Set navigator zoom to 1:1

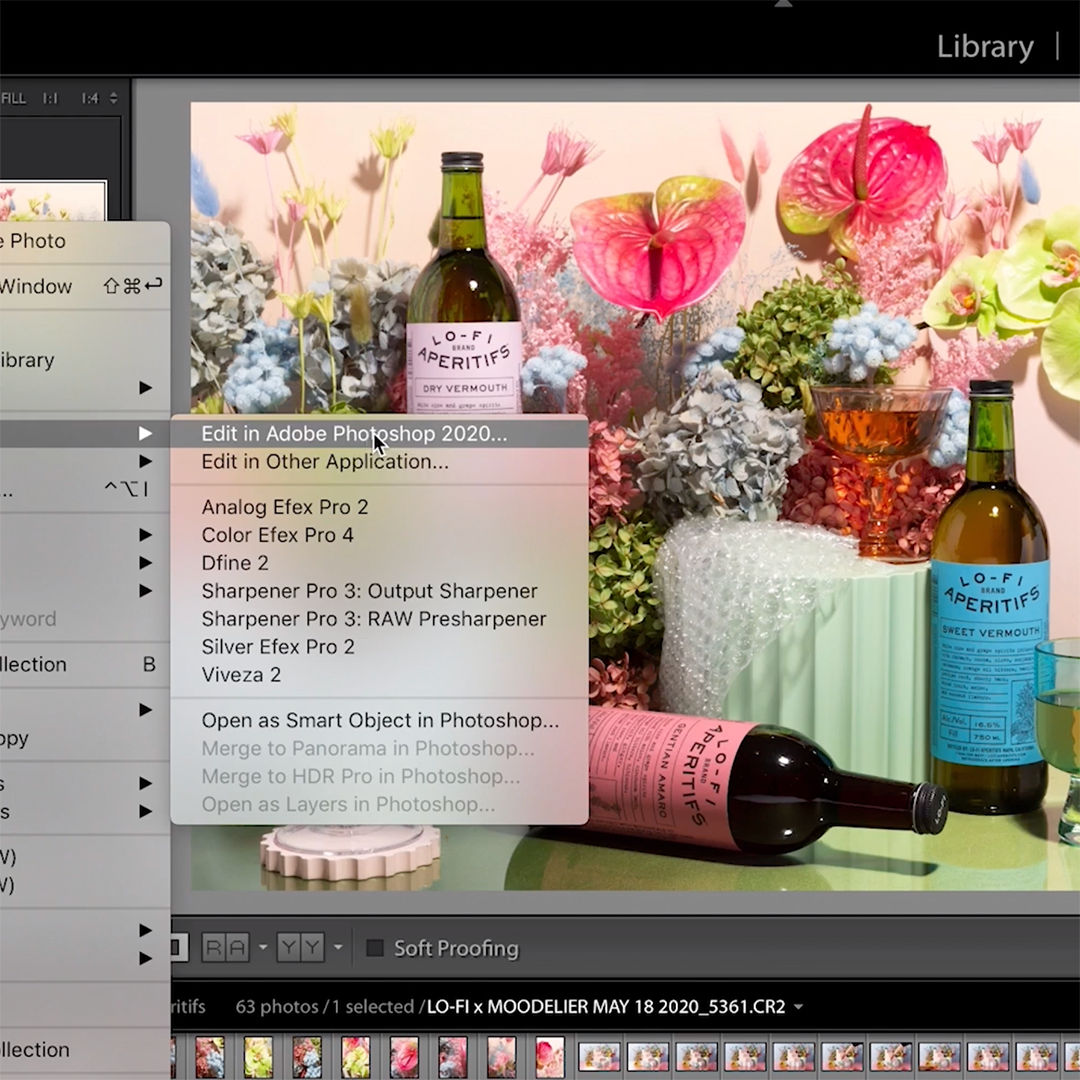point(50,98)
